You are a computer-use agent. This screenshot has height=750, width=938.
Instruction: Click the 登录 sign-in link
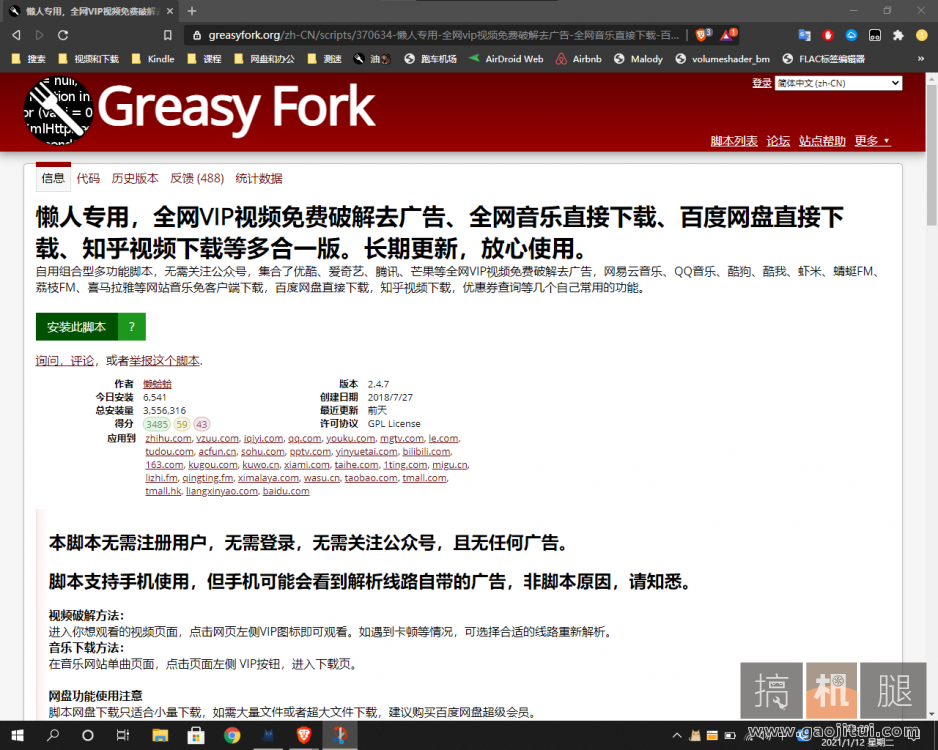[762, 83]
